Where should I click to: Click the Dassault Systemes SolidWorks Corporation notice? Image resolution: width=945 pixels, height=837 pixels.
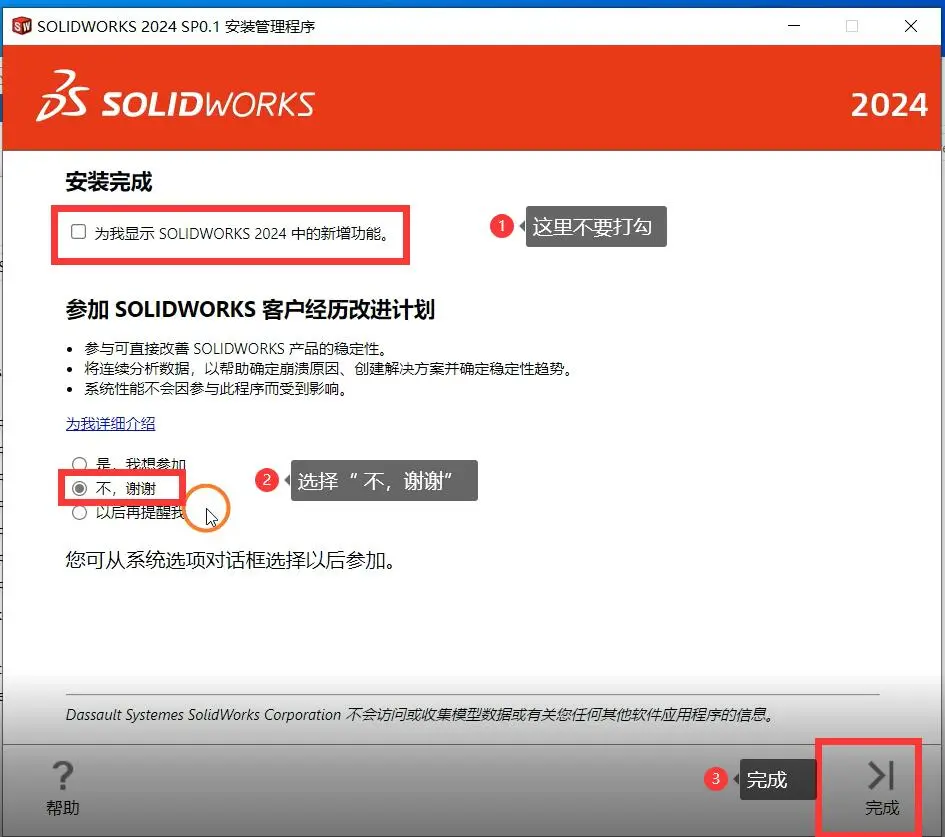point(420,715)
